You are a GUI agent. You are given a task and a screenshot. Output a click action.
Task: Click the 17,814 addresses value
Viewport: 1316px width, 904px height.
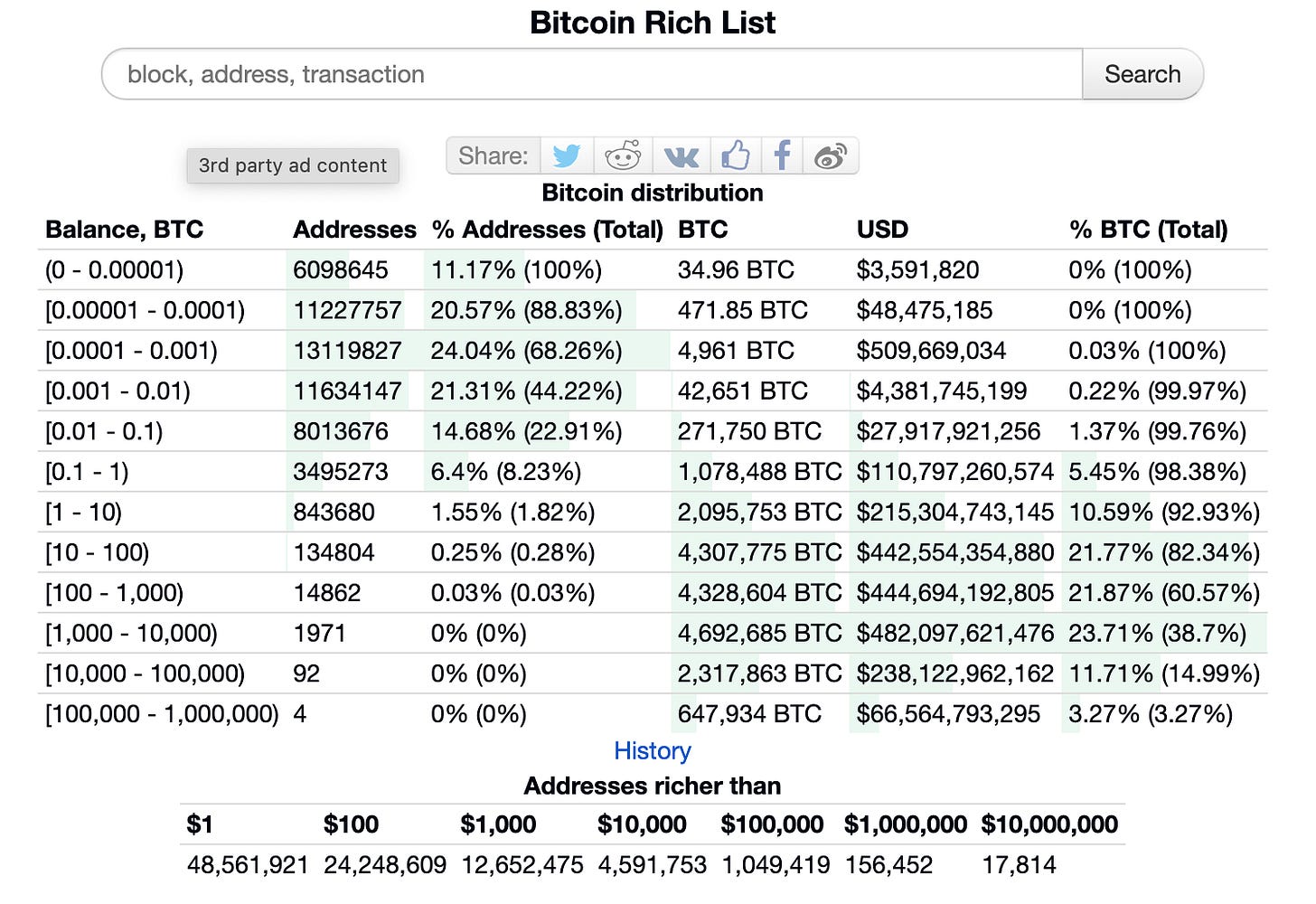pos(1019,865)
